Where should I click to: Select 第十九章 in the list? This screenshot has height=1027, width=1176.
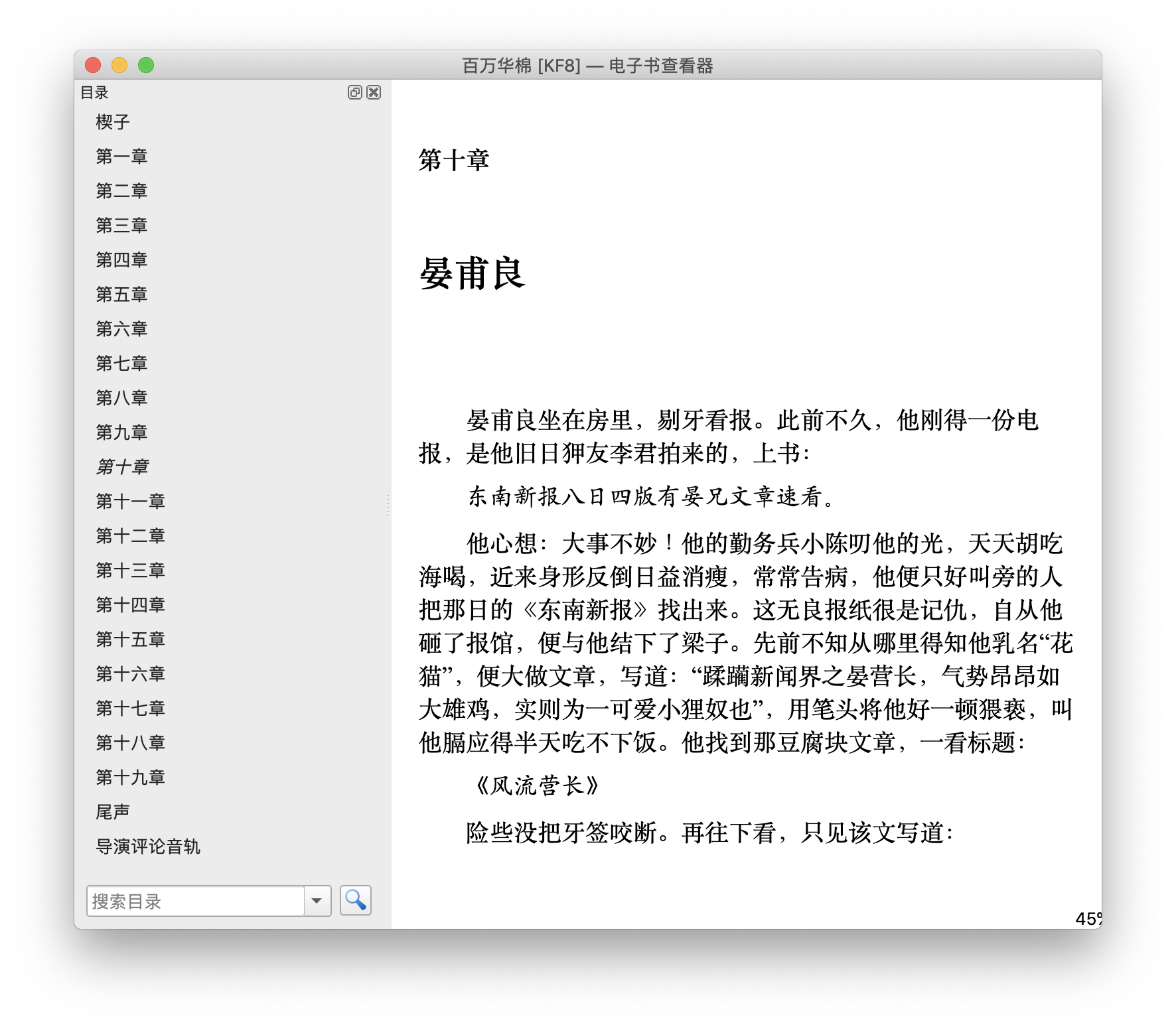tap(130, 778)
